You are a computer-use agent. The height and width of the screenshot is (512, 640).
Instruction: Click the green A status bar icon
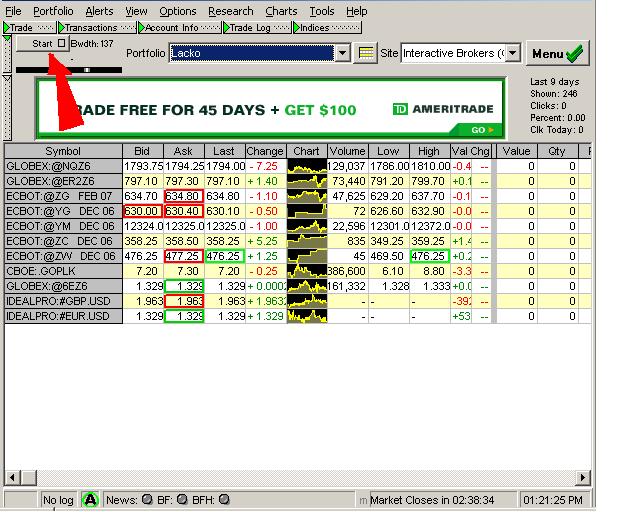coord(90,499)
